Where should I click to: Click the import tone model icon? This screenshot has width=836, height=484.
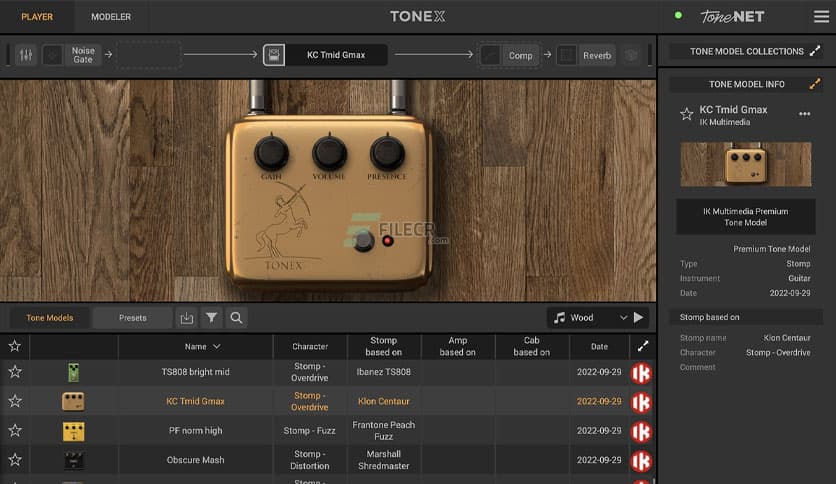point(187,318)
